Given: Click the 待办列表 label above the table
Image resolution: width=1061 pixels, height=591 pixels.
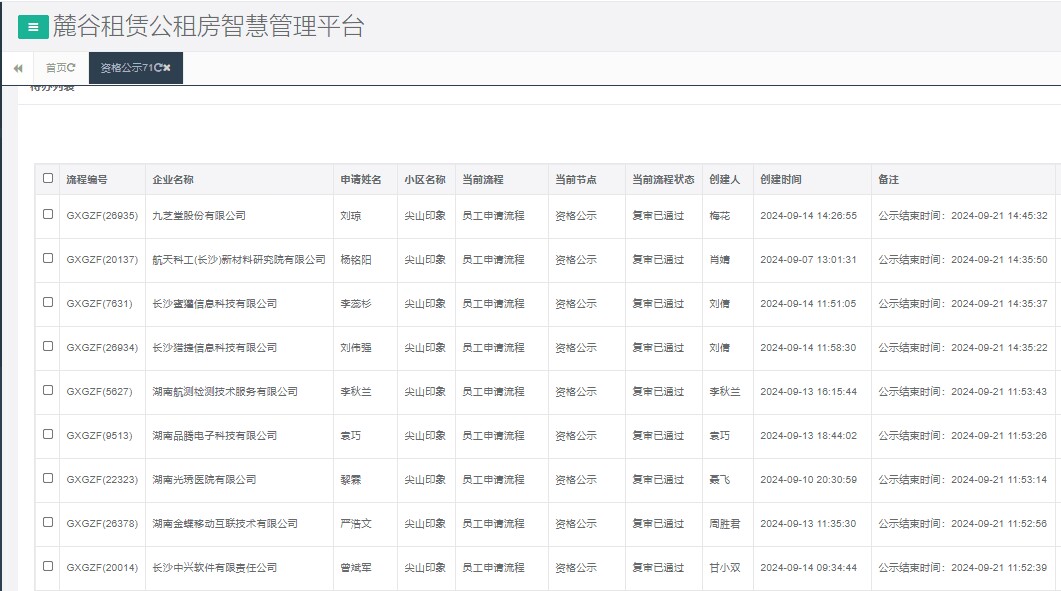Looking at the screenshot, I should 52,89.
